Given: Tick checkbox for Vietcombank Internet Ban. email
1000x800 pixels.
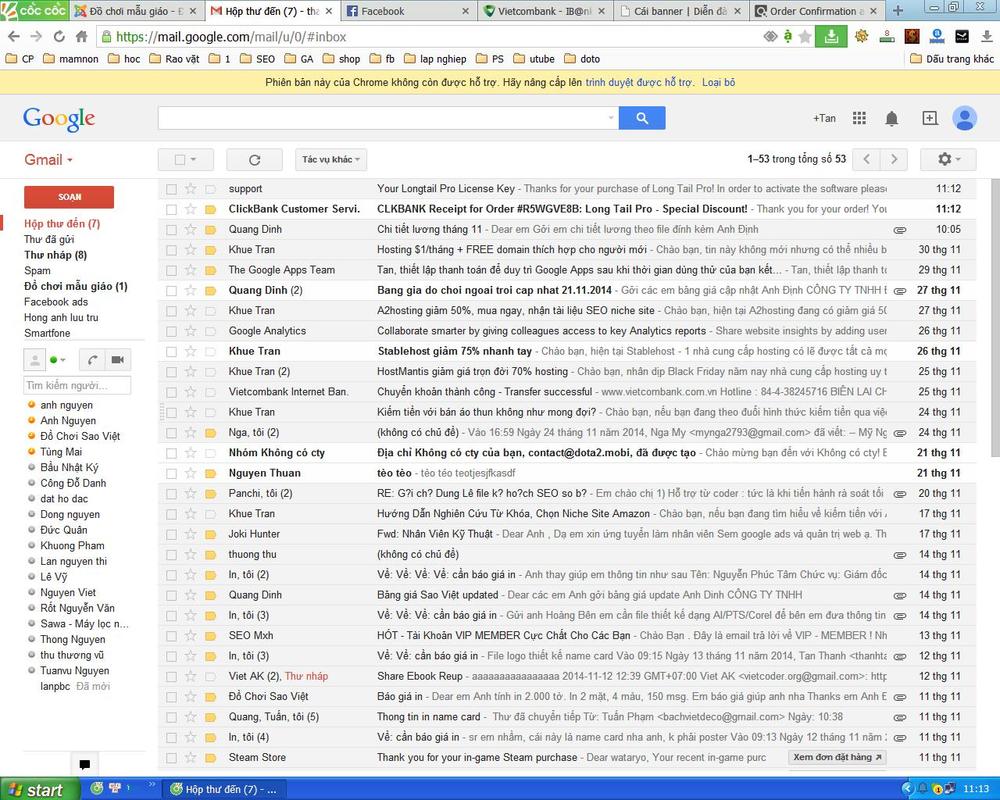Looking at the screenshot, I should [x=171, y=392].
